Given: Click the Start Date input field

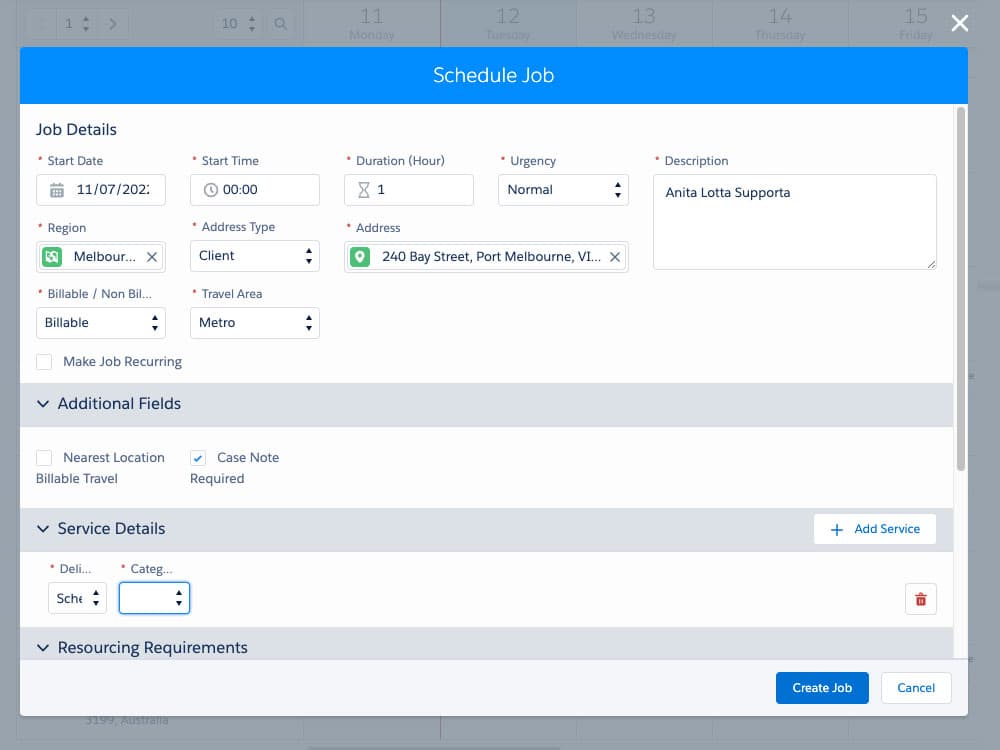Looking at the screenshot, I should (101, 190).
